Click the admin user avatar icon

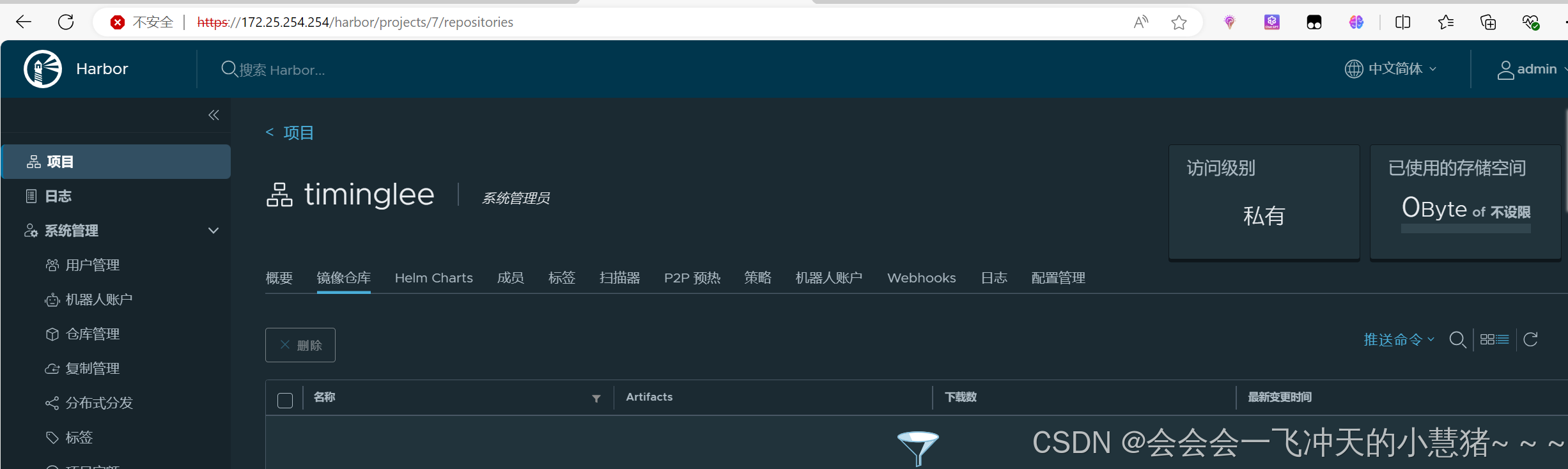click(x=1505, y=70)
